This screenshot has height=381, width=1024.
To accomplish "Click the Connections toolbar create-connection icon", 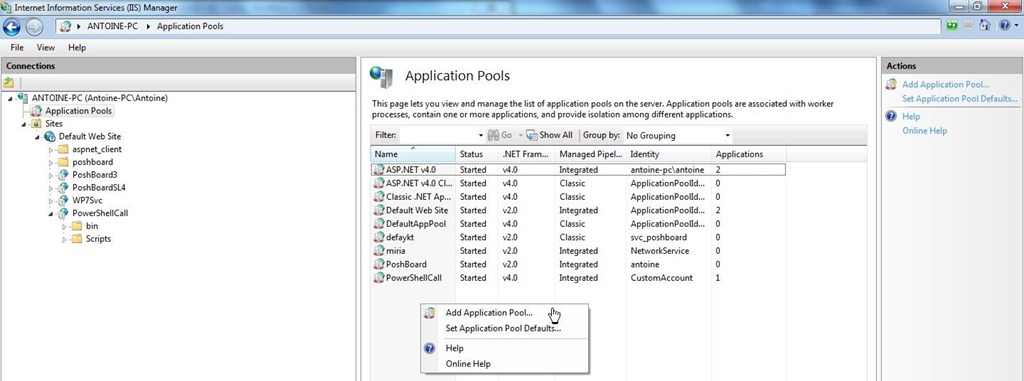I will tap(8, 83).
